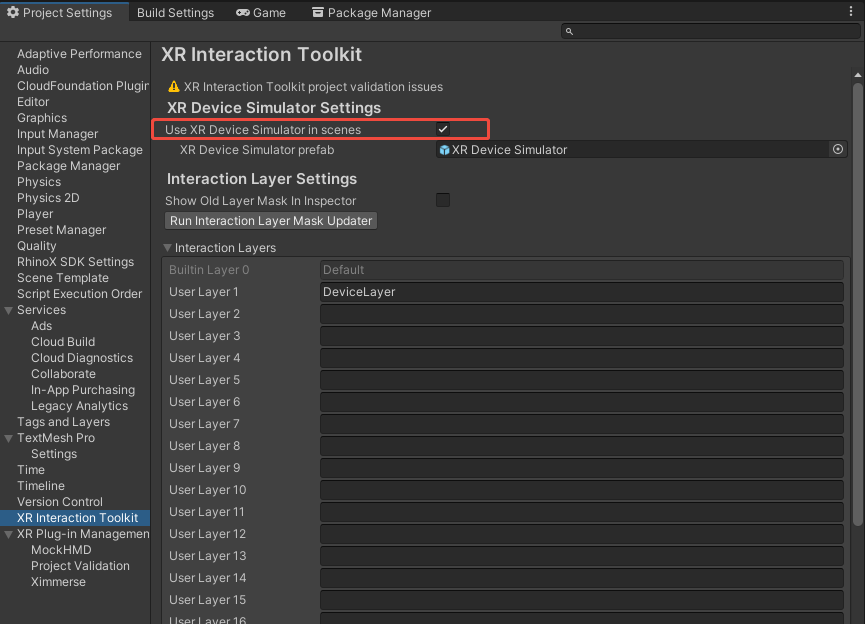Select Settings under TextMesh Pro

coord(54,454)
